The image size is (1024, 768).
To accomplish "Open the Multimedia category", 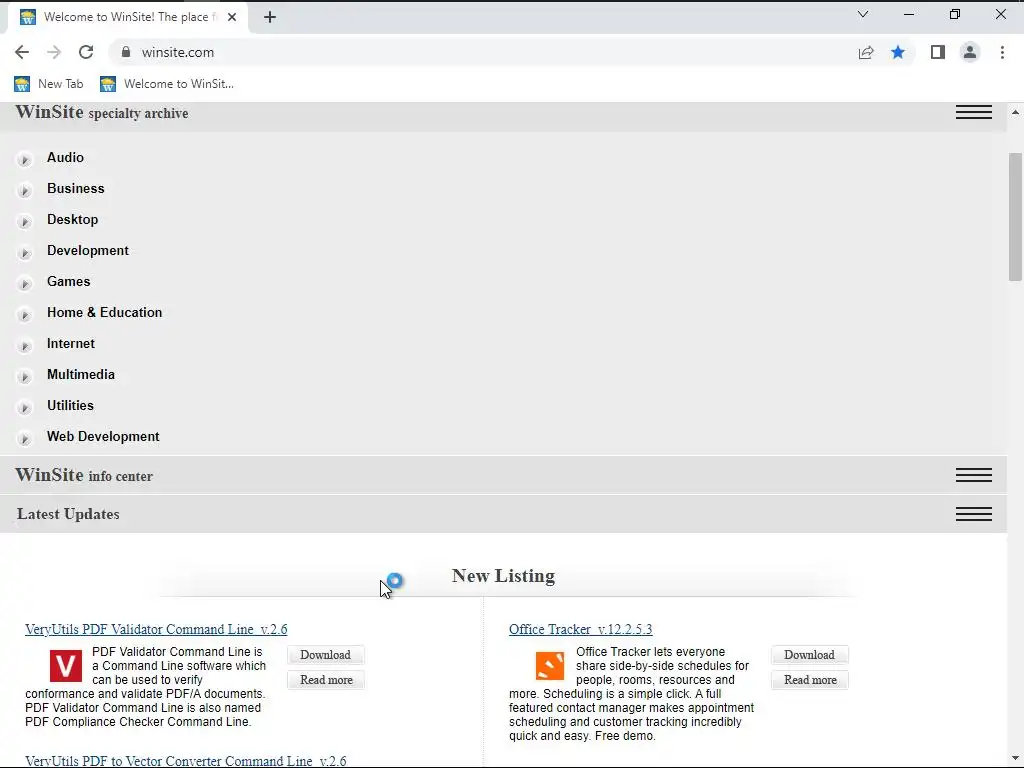I will tap(81, 374).
